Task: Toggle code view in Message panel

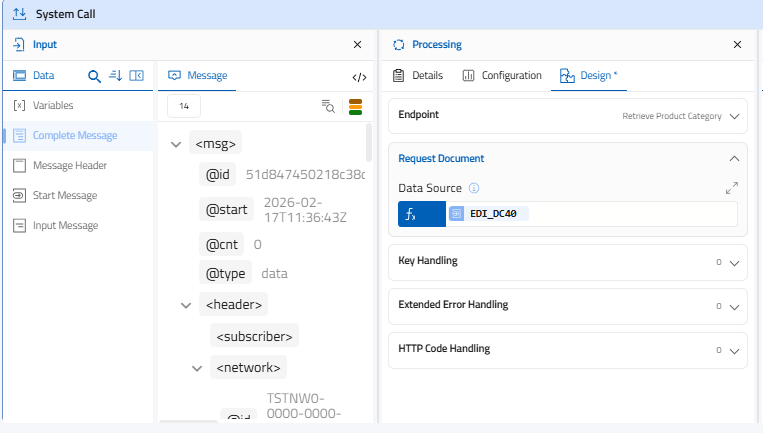Action: (x=359, y=76)
